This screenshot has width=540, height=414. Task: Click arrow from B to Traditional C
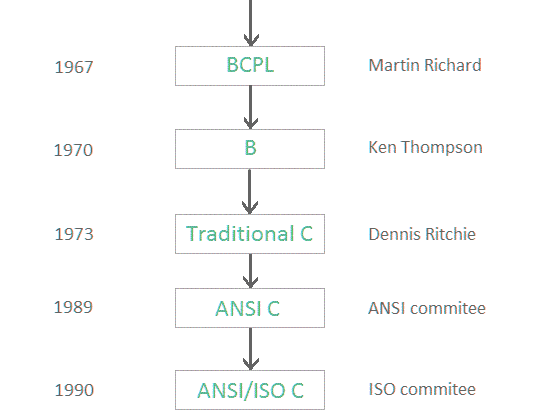[x=250, y=192]
